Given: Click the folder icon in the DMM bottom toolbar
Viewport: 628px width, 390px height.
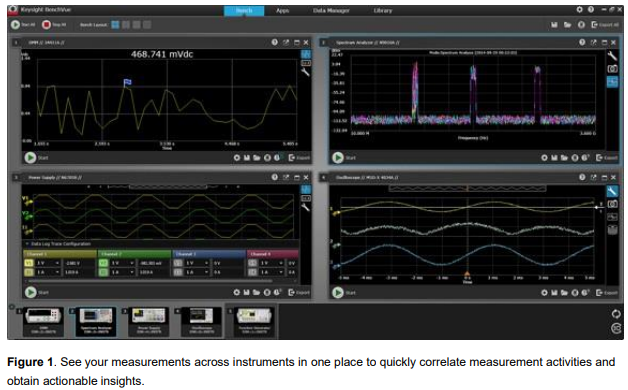Looking at the screenshot, I should pos(256,158).
